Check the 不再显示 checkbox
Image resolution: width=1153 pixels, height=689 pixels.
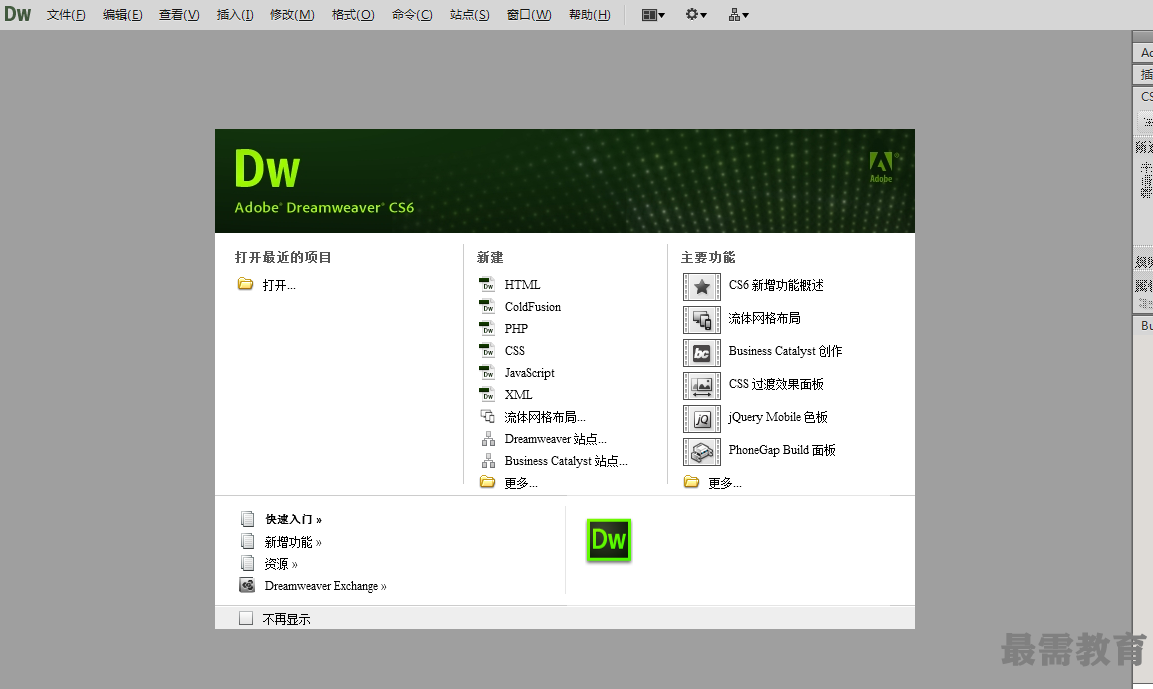pyautogui.click(x=246, y=618)
